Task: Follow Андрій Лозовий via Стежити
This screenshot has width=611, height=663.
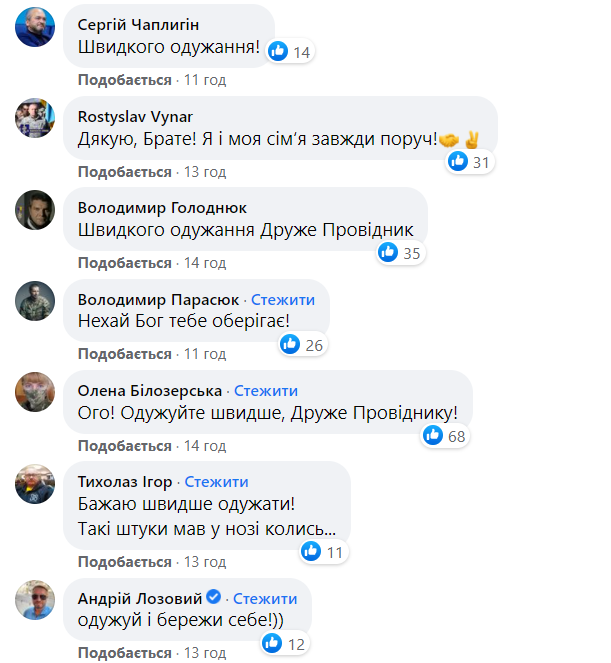Action: click(265, 598)
